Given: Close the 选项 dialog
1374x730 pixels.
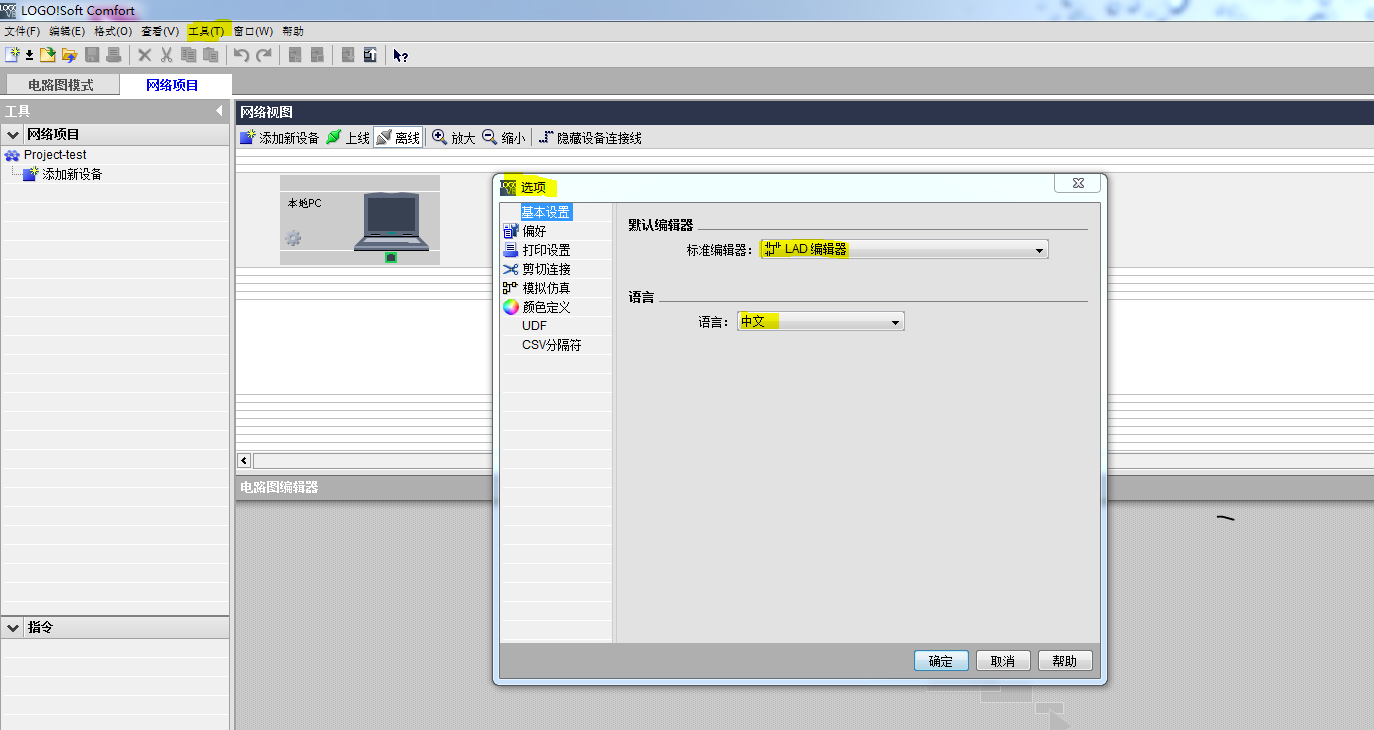Looking at the screenshot, I should 1078,183.
